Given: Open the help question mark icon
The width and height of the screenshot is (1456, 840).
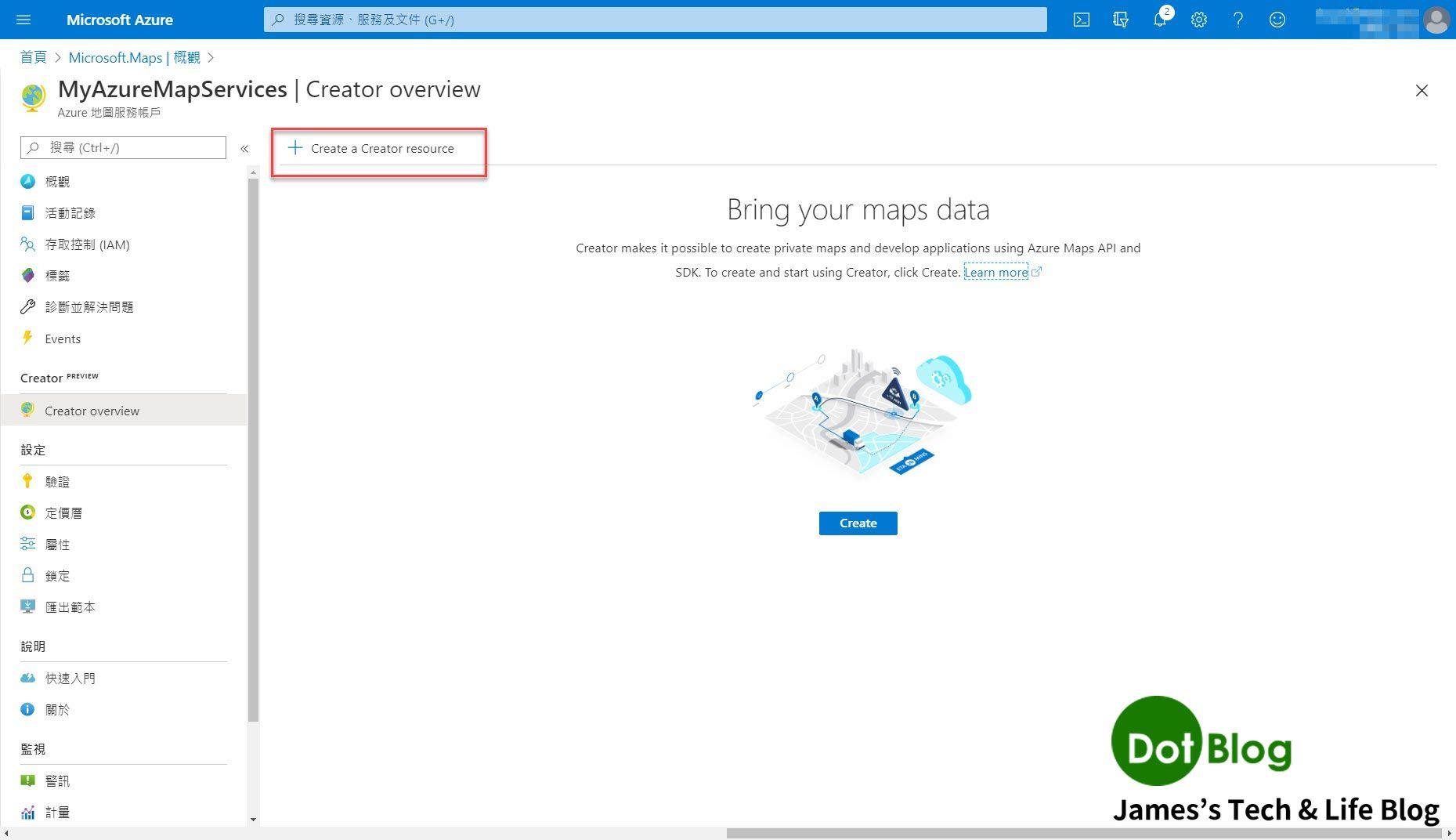Looking at the screenshot, I should click(x=1238, y=20).
